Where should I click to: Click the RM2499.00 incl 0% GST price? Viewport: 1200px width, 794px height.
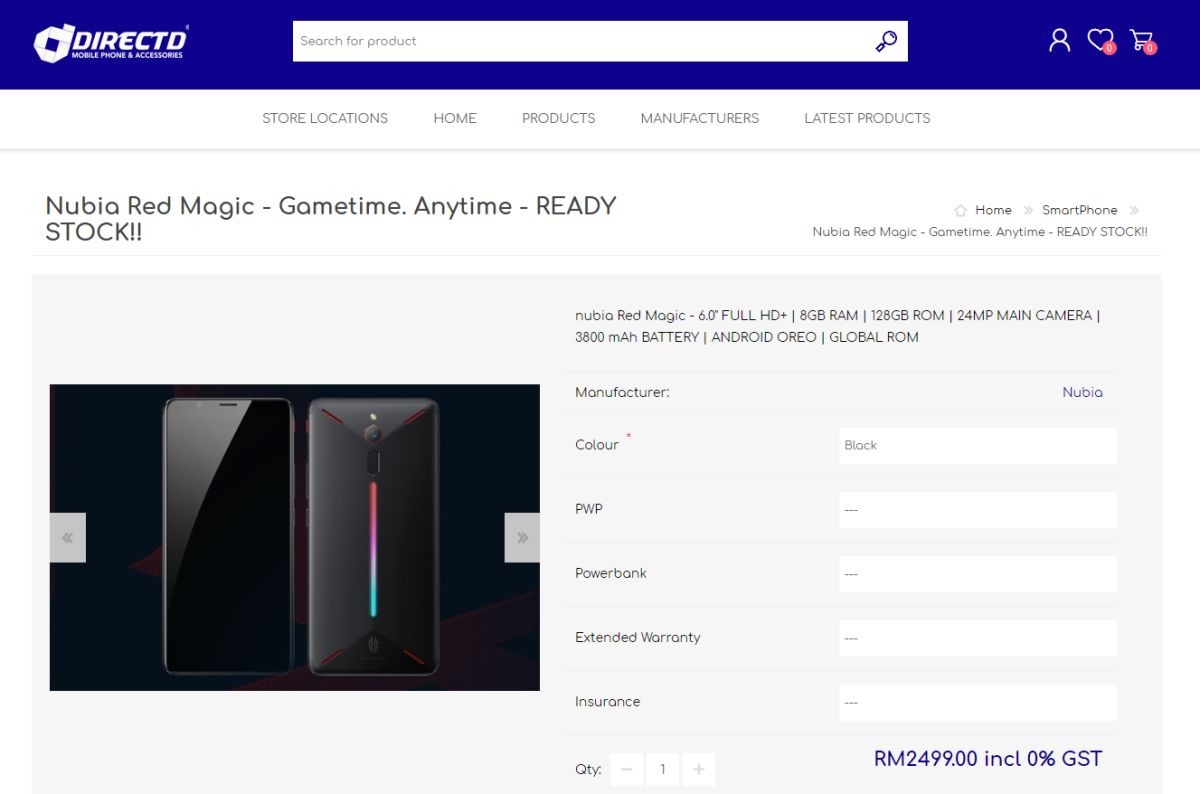coord(988,759)
